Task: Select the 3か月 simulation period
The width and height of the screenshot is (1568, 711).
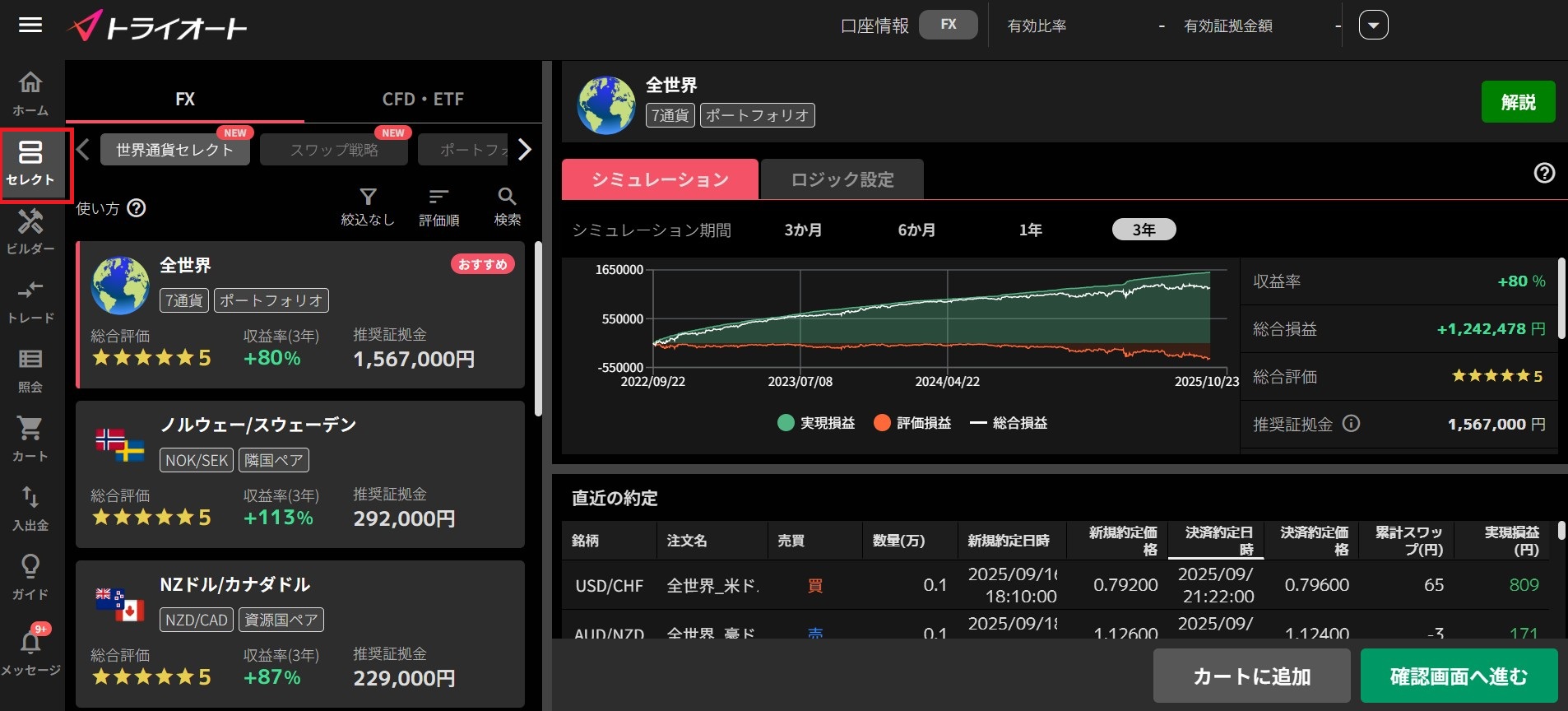Action: (803, 230)
